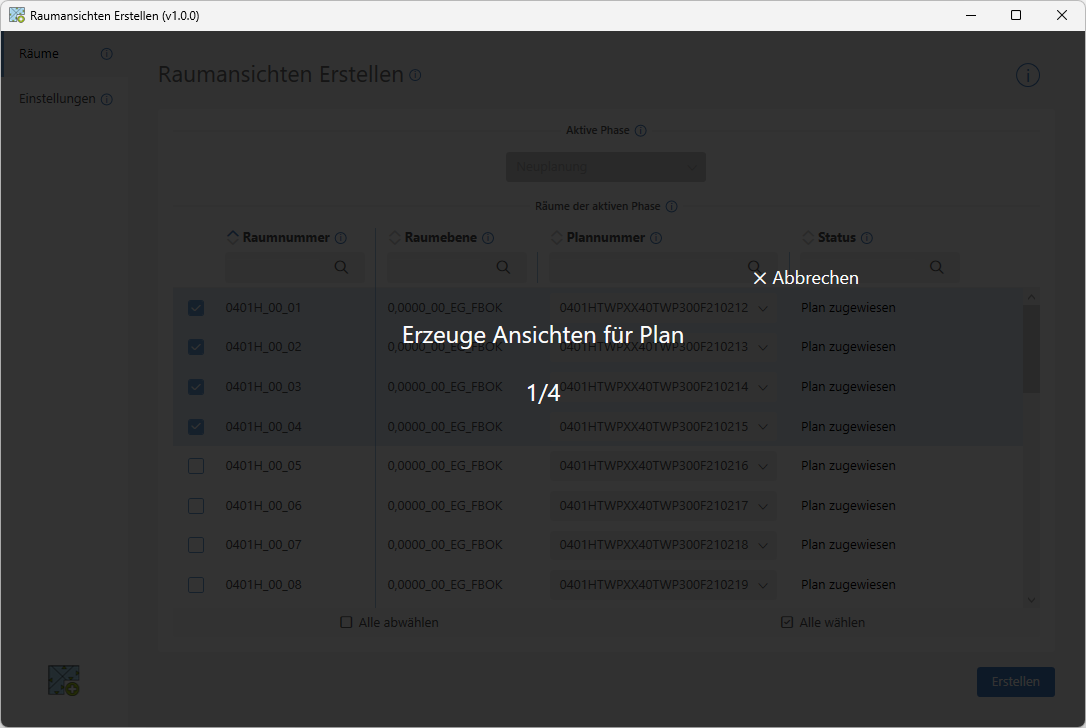Click info icon next to Aktive Phase
The width and height of the screenshot is (1086, 728).
point(641,131)
